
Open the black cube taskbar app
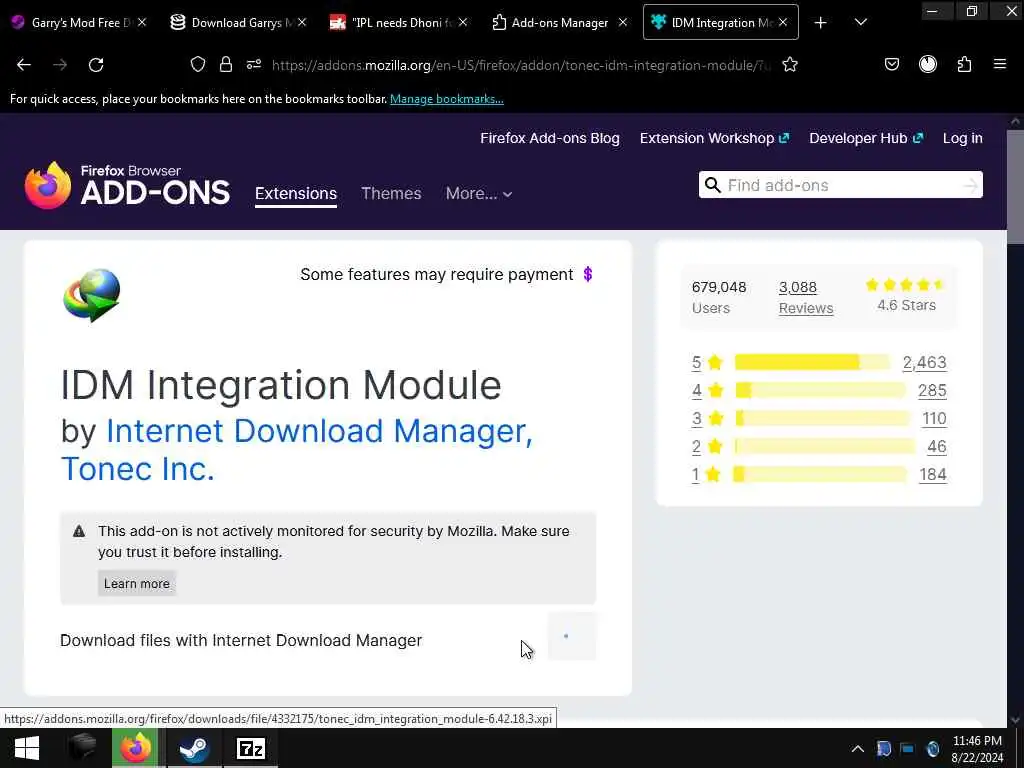pos(82,748)
